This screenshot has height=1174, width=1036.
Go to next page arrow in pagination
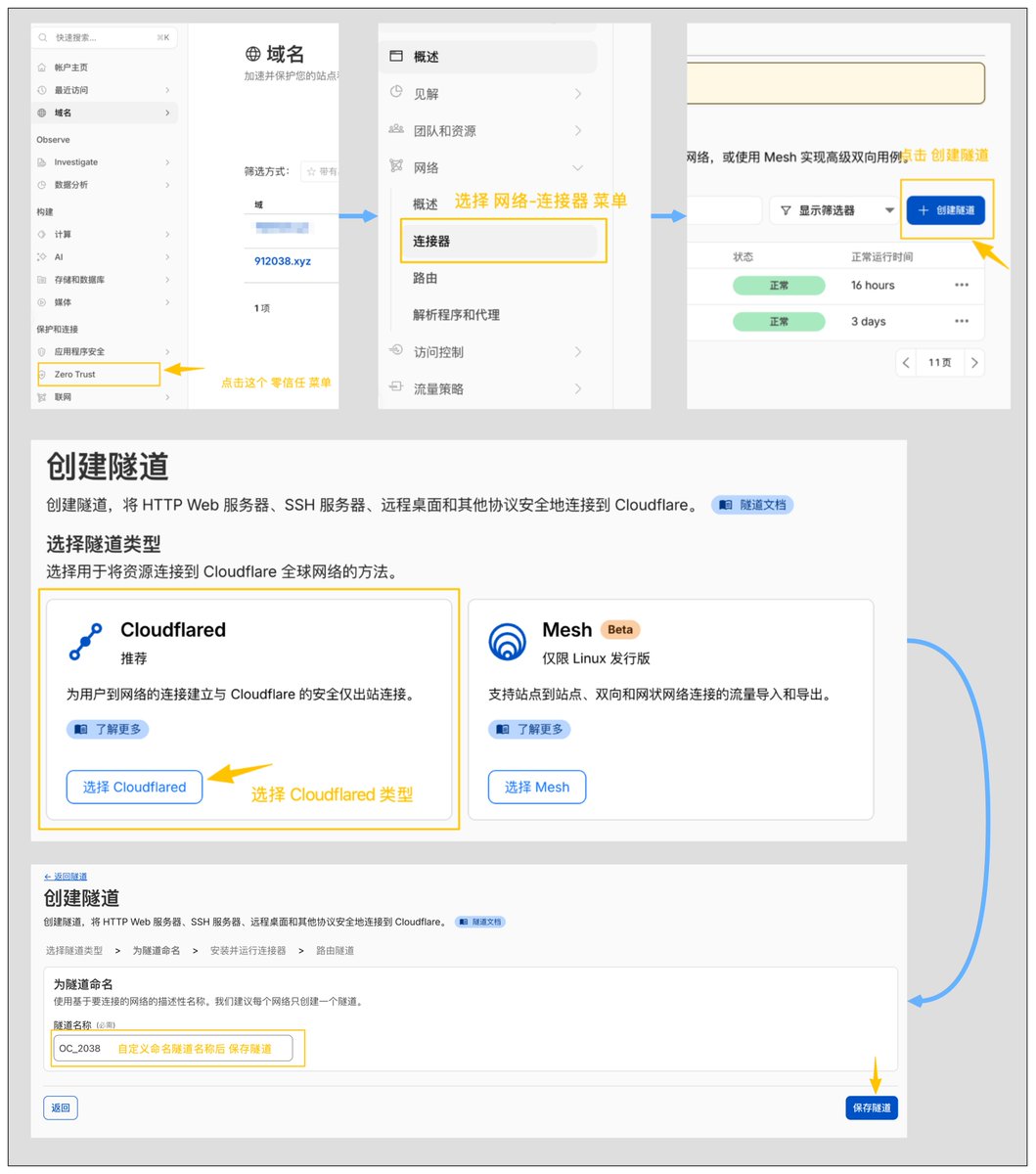(x=973, y=363)
